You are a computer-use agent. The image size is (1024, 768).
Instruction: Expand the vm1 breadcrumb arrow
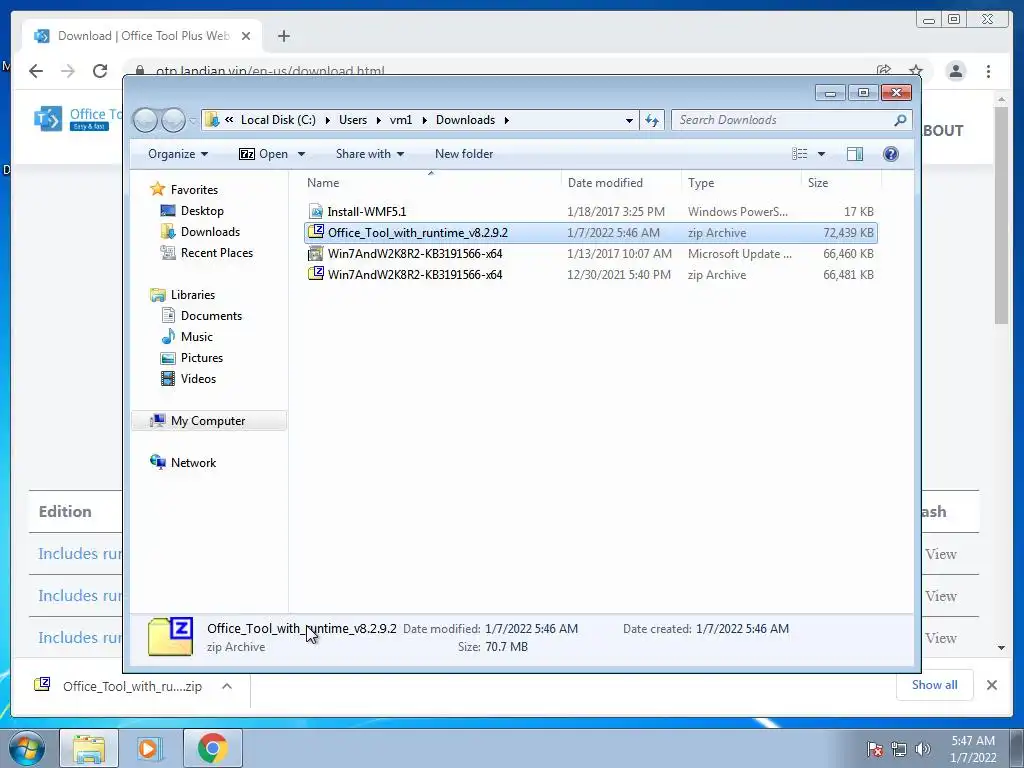click(424, 120)
